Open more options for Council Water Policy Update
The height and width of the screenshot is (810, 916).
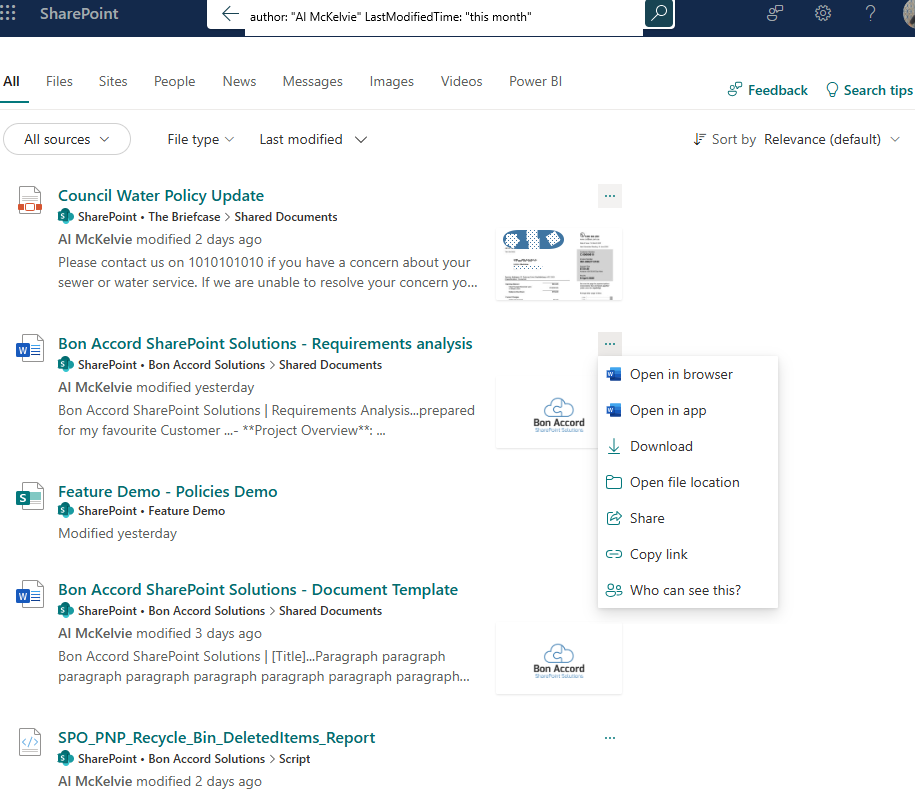point(610,196)
